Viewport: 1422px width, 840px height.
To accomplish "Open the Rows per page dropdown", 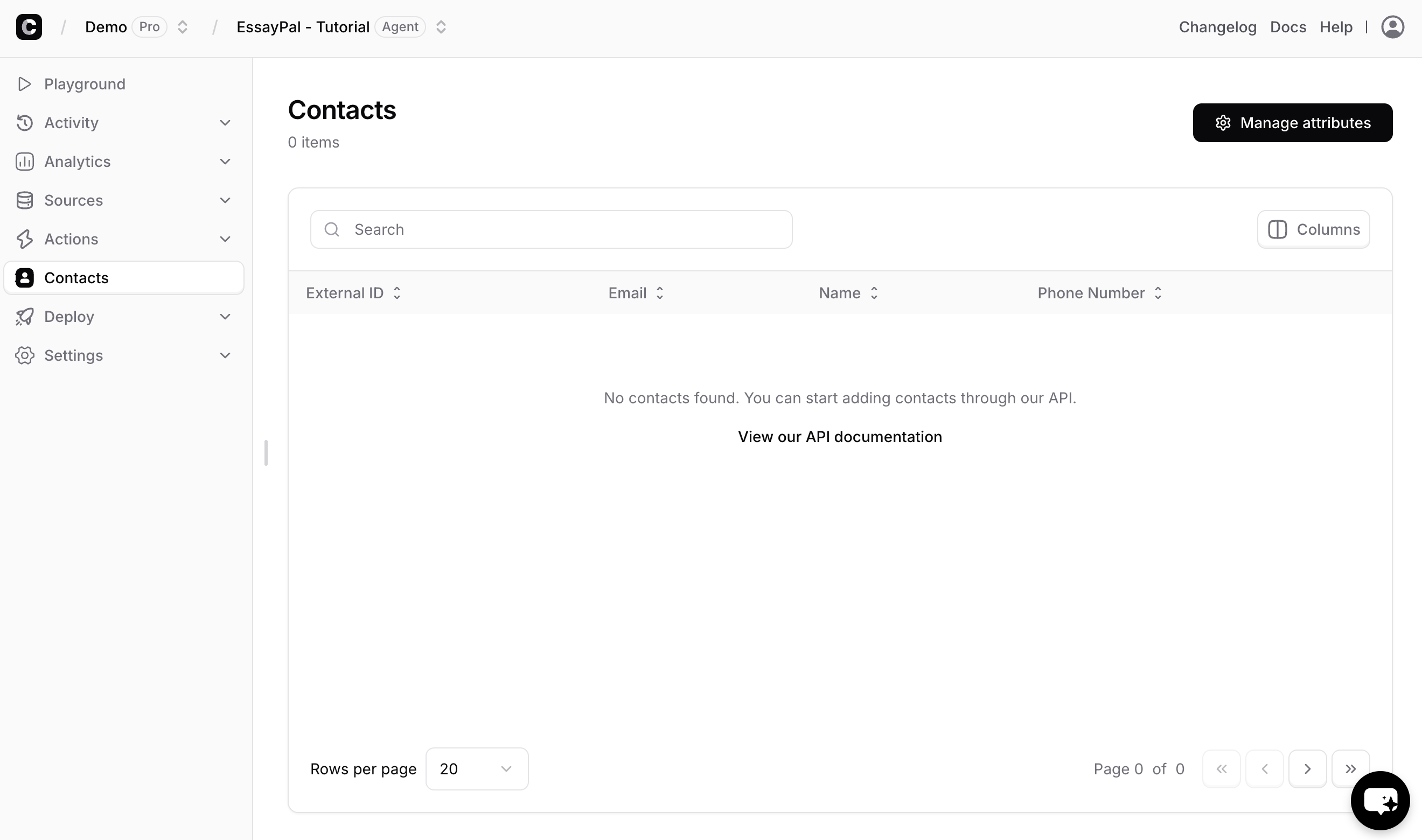I will pyautogui.click(x=476, y=769).
